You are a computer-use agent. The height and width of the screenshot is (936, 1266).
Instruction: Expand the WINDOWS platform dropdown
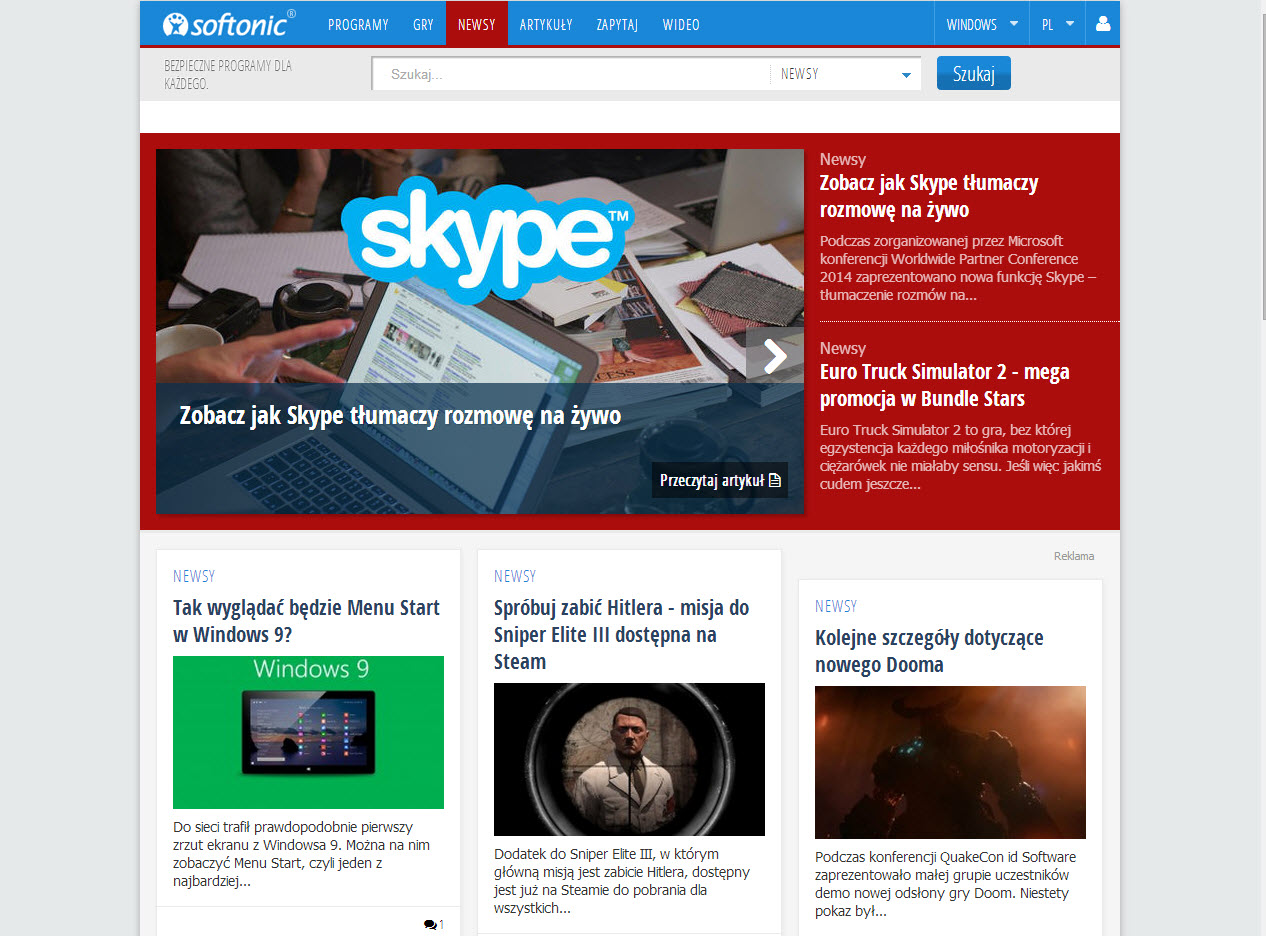point(982,24)
